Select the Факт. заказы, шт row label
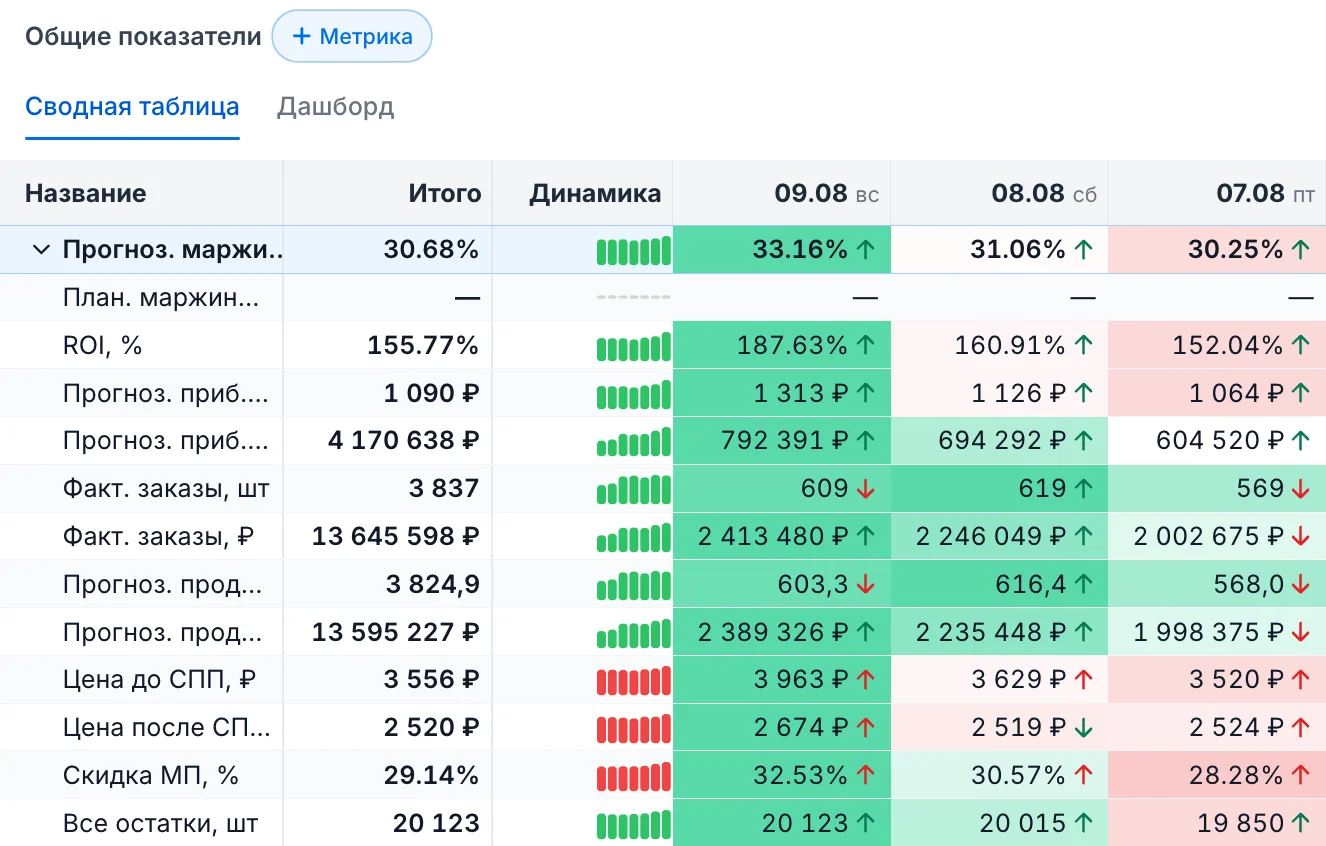Viewport: 1326px width, 846px height. pyautogui.click(x=166, y=489)
